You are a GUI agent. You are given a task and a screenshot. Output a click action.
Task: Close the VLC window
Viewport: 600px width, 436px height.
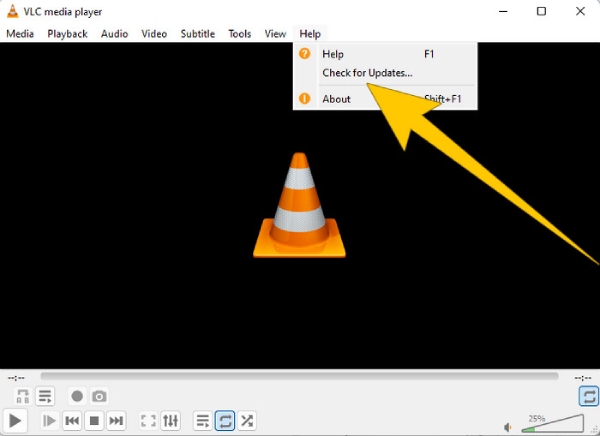pyautogui.click(x=580, y=11)
